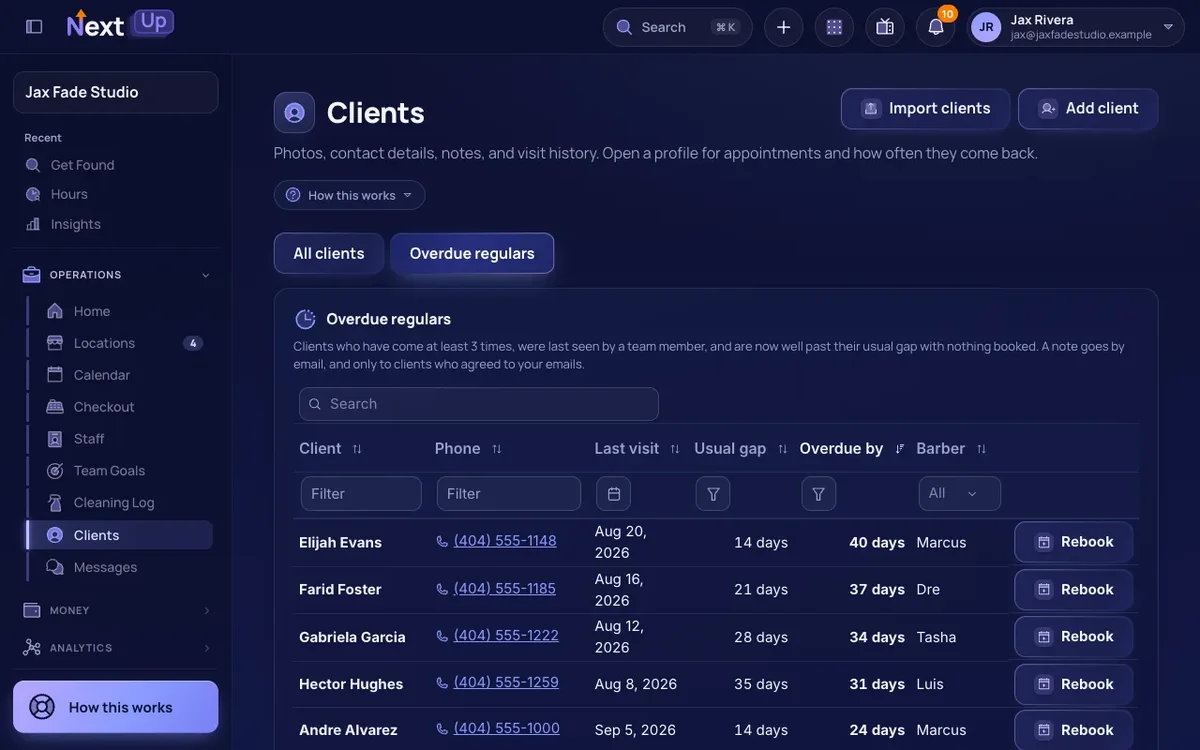1200x750 pixels.
Task: Click the Analytics section icon
Action: click(32, 648)
